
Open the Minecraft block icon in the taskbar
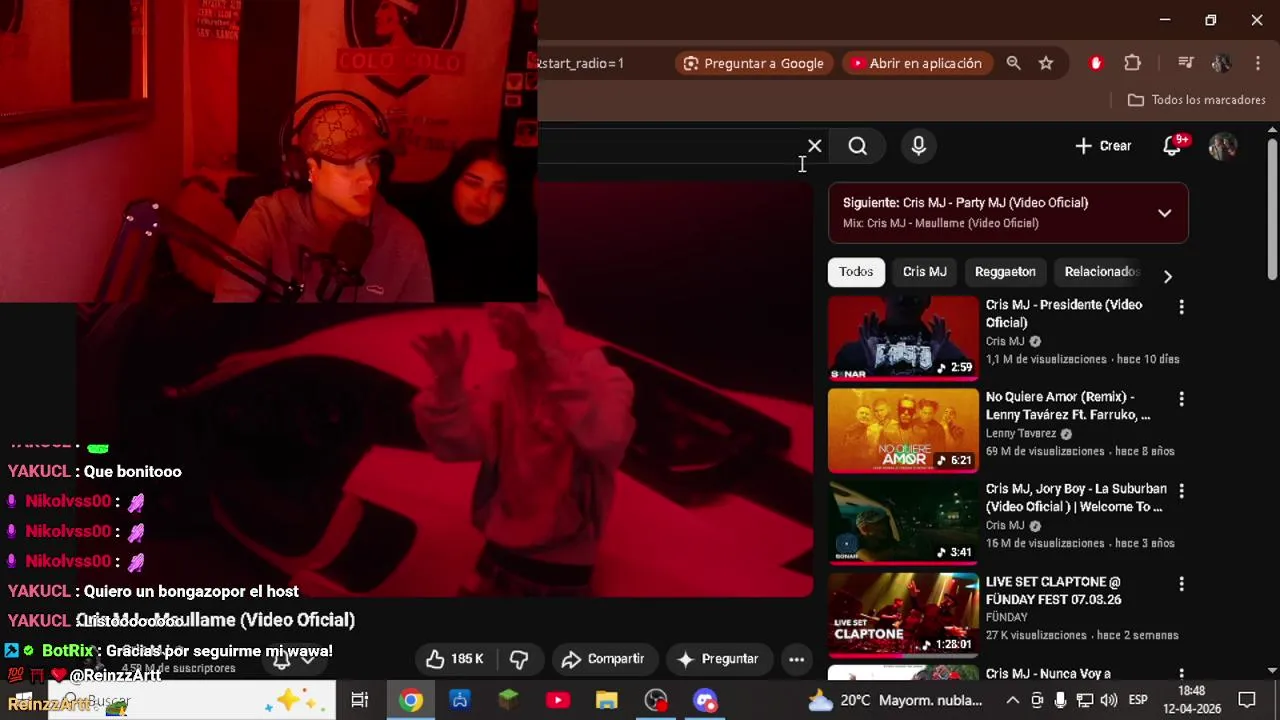[509, 701]
